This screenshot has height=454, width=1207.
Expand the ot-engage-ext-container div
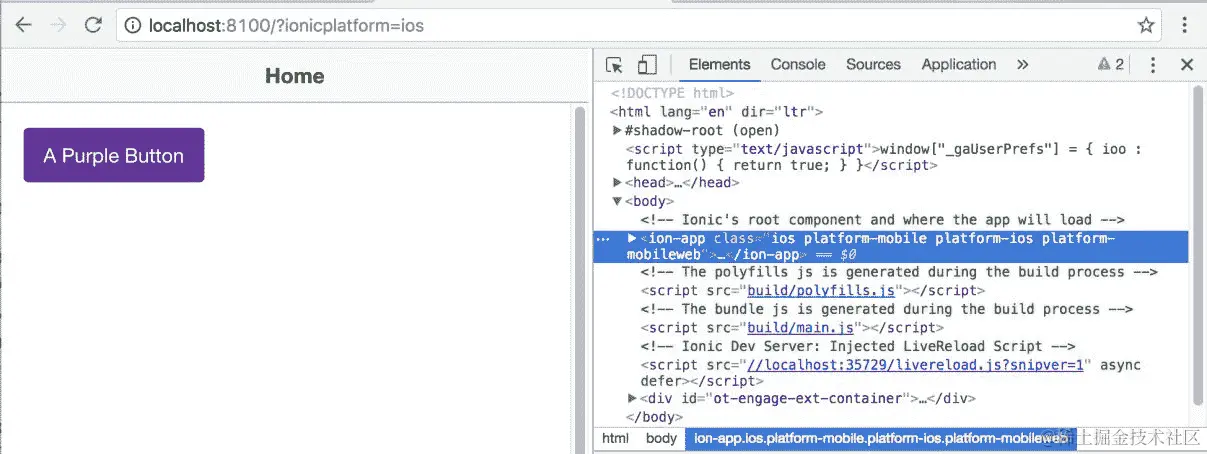point(632,398)
